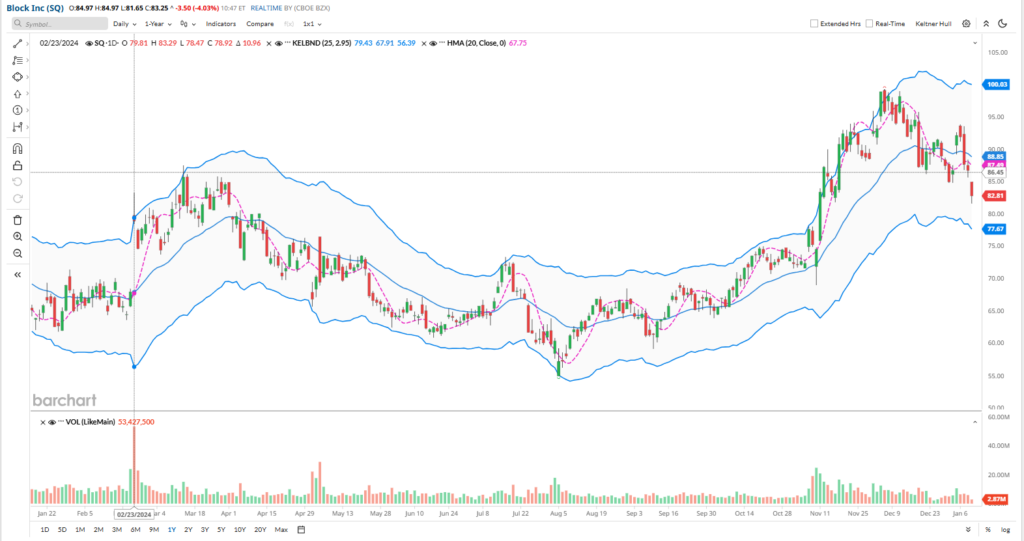The height and width of the screenshot is (541, 1024).
Task: Click the lock drawings icon
Action: [x=18, y=165]
